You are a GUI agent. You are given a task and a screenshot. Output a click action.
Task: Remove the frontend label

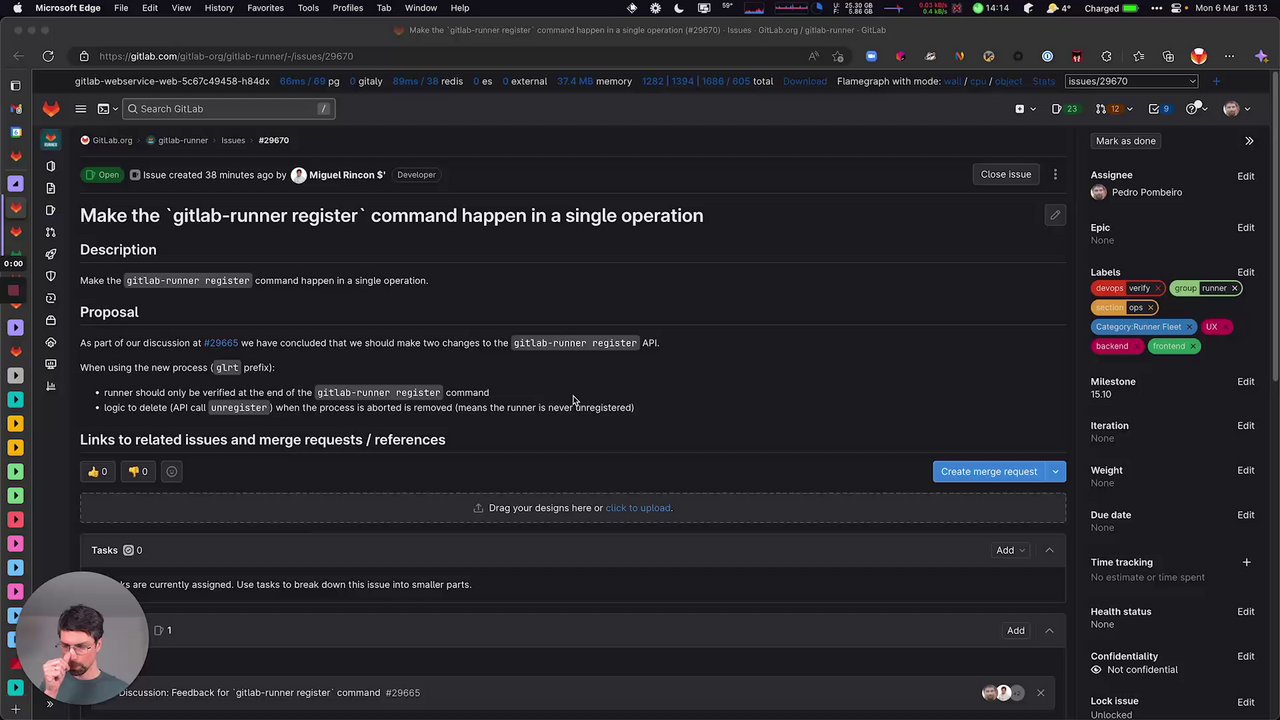coord(1193,346)
